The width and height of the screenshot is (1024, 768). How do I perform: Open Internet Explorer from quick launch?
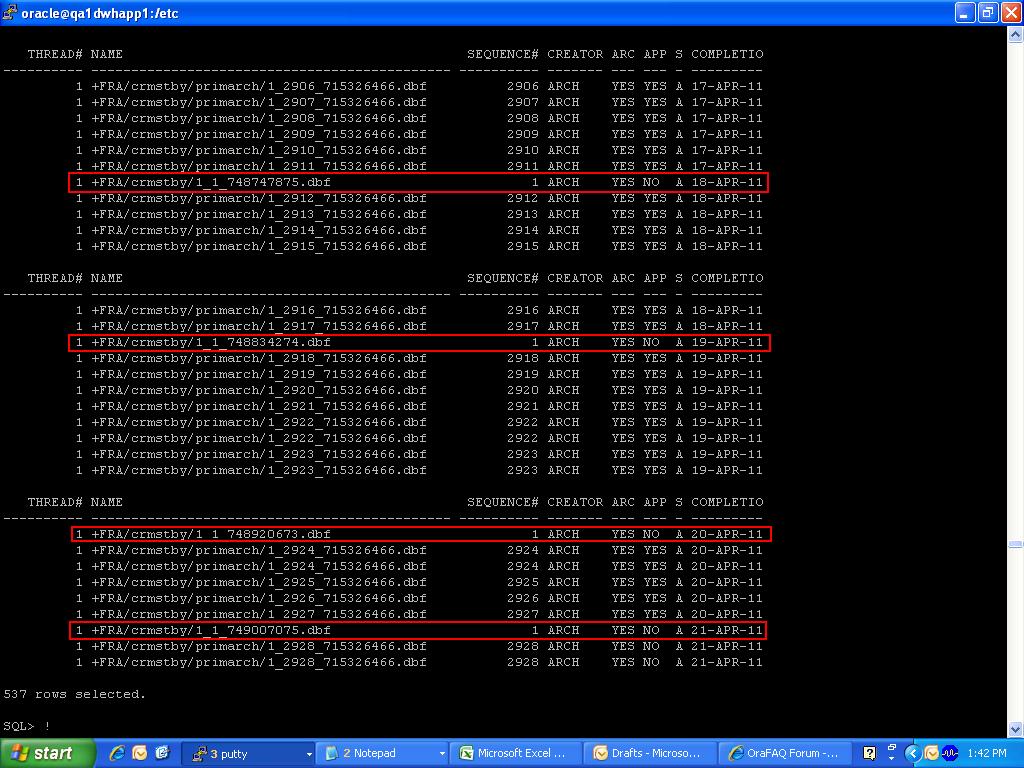pyautogui.click(x=117, y=753)
